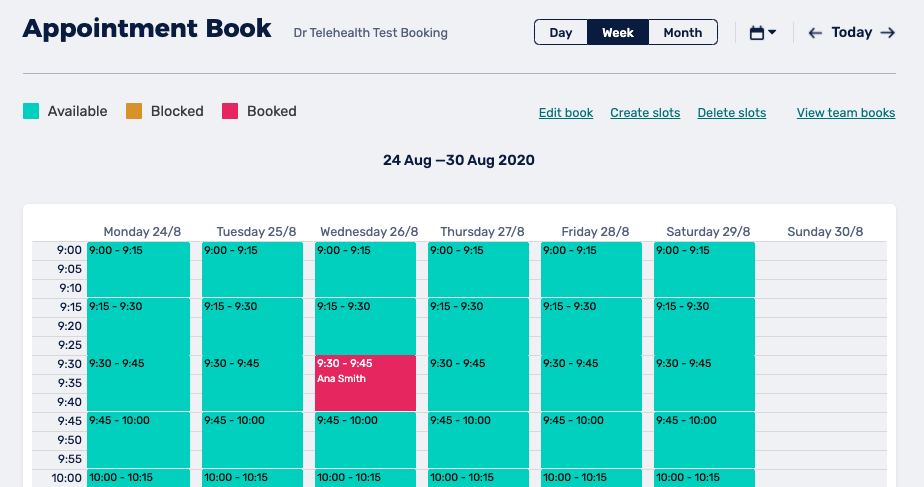Image resolution: width=924 pixels, height=487 pixels.
Task: Switch to Week view
Action: (x=618, y=33)
